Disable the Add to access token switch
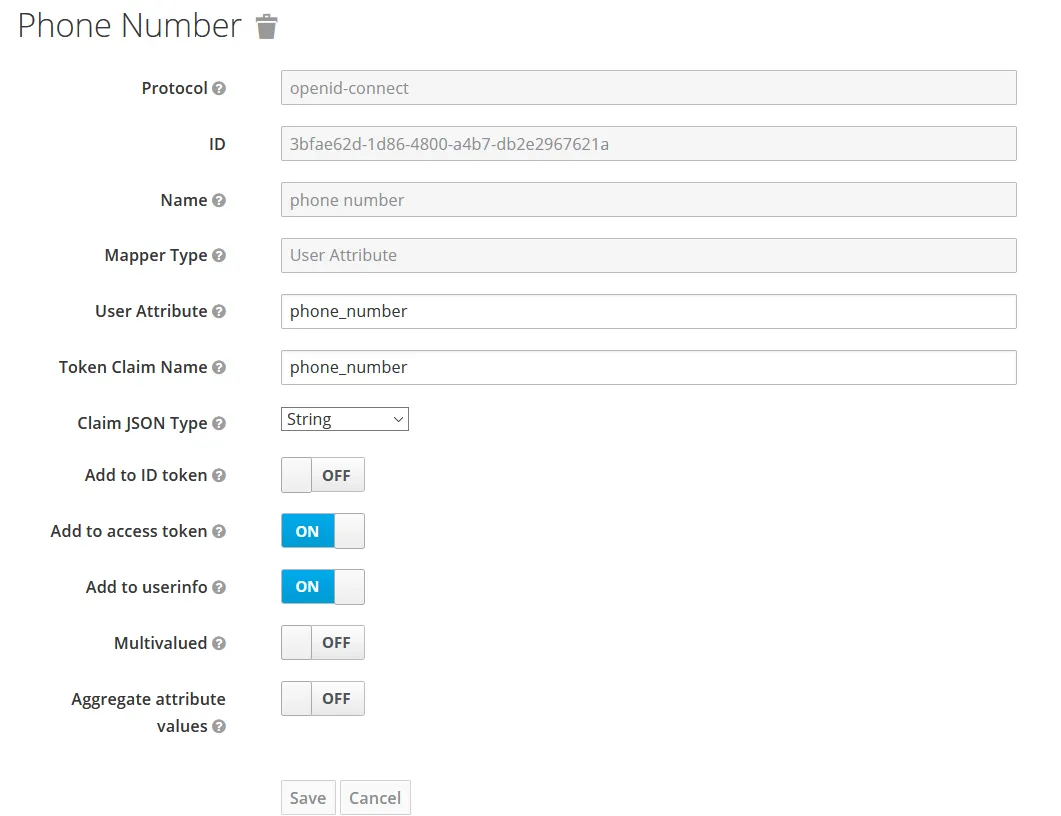This screenshot has width=1061, height=816. point(322,531)
